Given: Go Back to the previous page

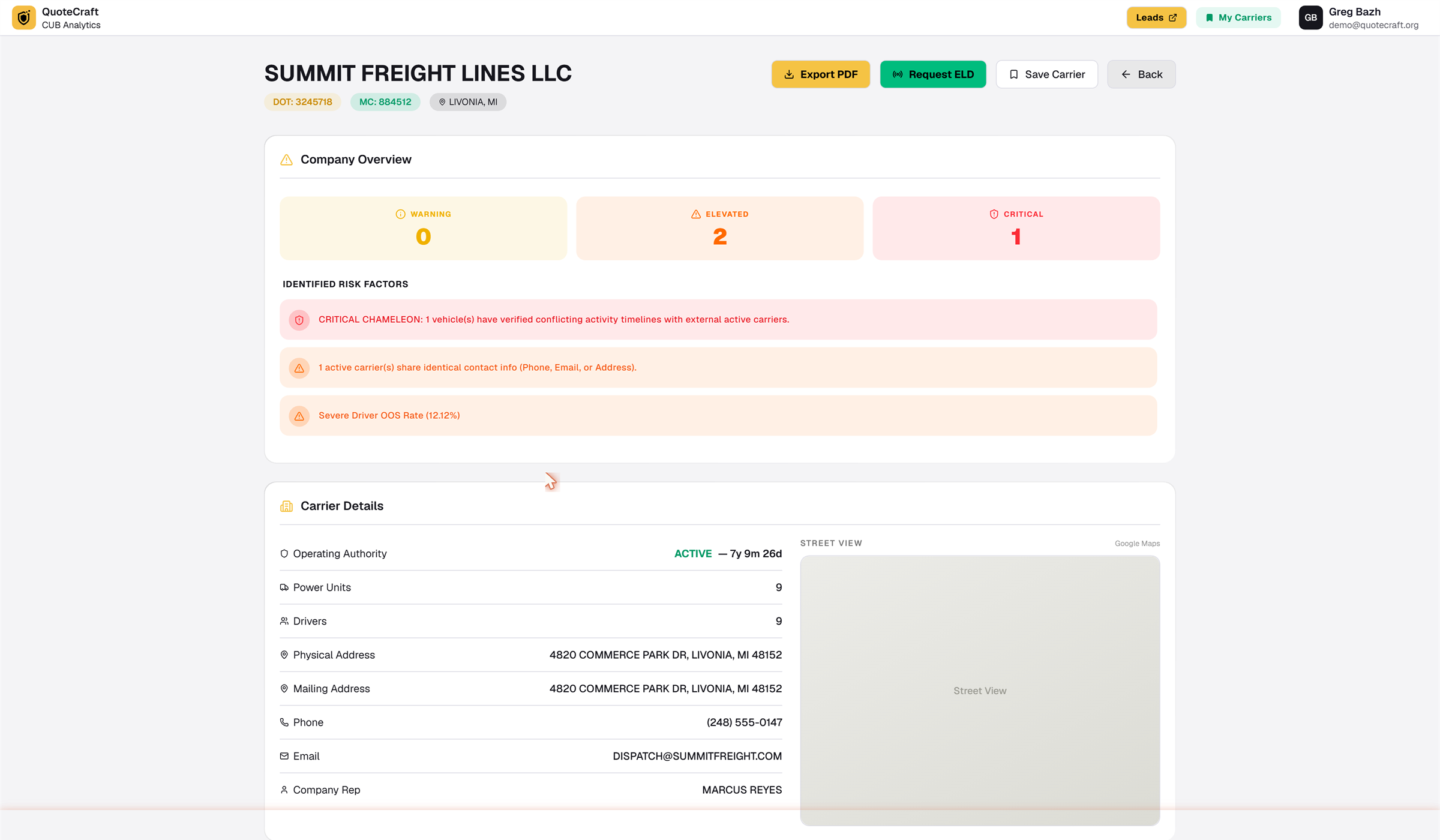Looking at the screenshot, I should [1141, 74].
